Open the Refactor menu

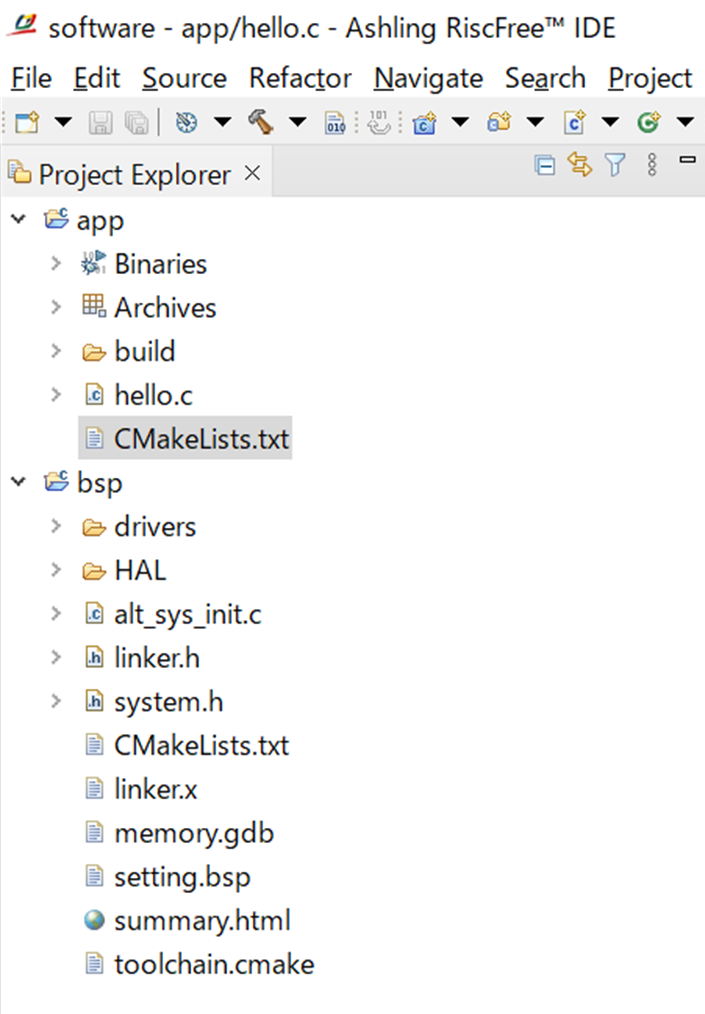pyautogui.click(x=300, y=78)
